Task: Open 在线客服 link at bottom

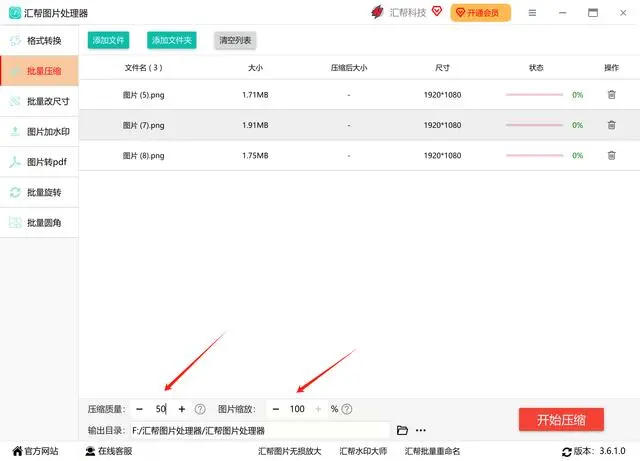Action: pyautogui.click(x=109, y=451)
